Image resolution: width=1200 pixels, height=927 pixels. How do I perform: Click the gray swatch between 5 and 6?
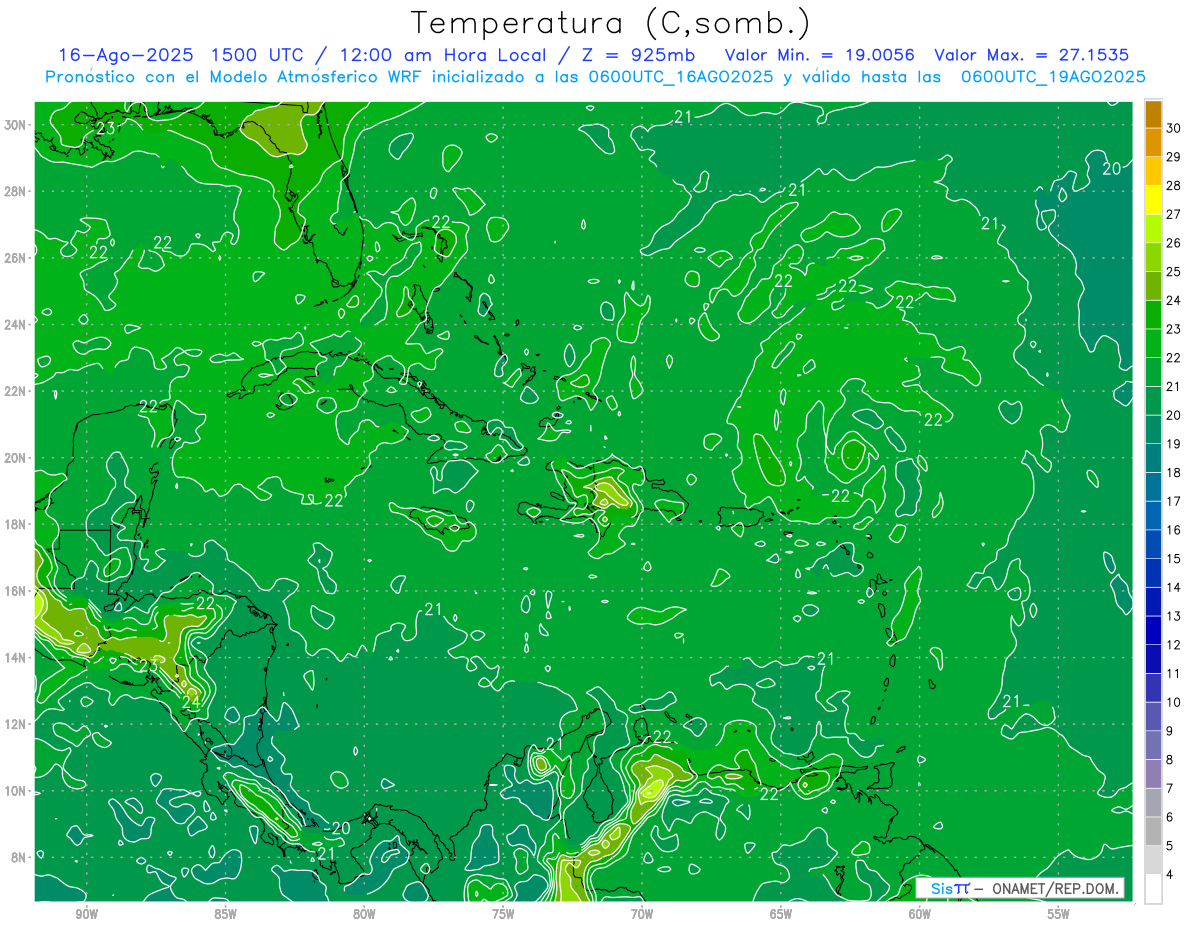[x=1153, y=832]
